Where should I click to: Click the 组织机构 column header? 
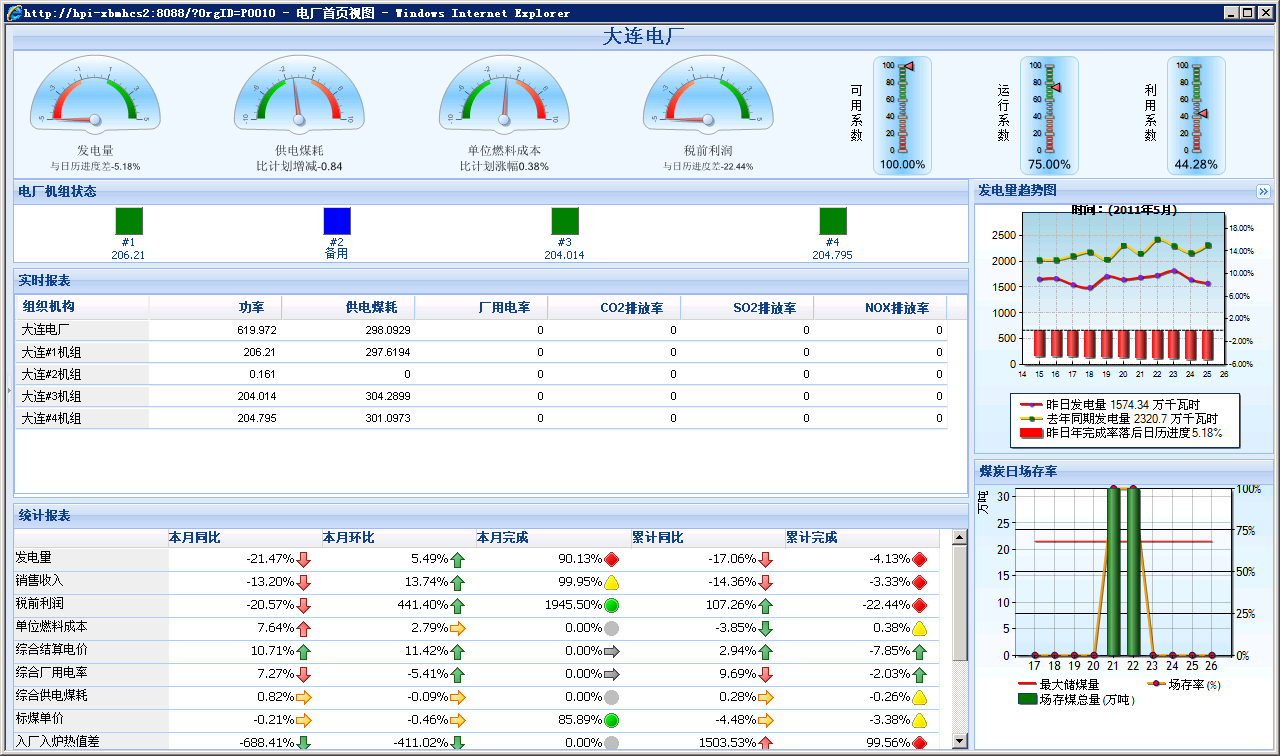click(82, 307)
